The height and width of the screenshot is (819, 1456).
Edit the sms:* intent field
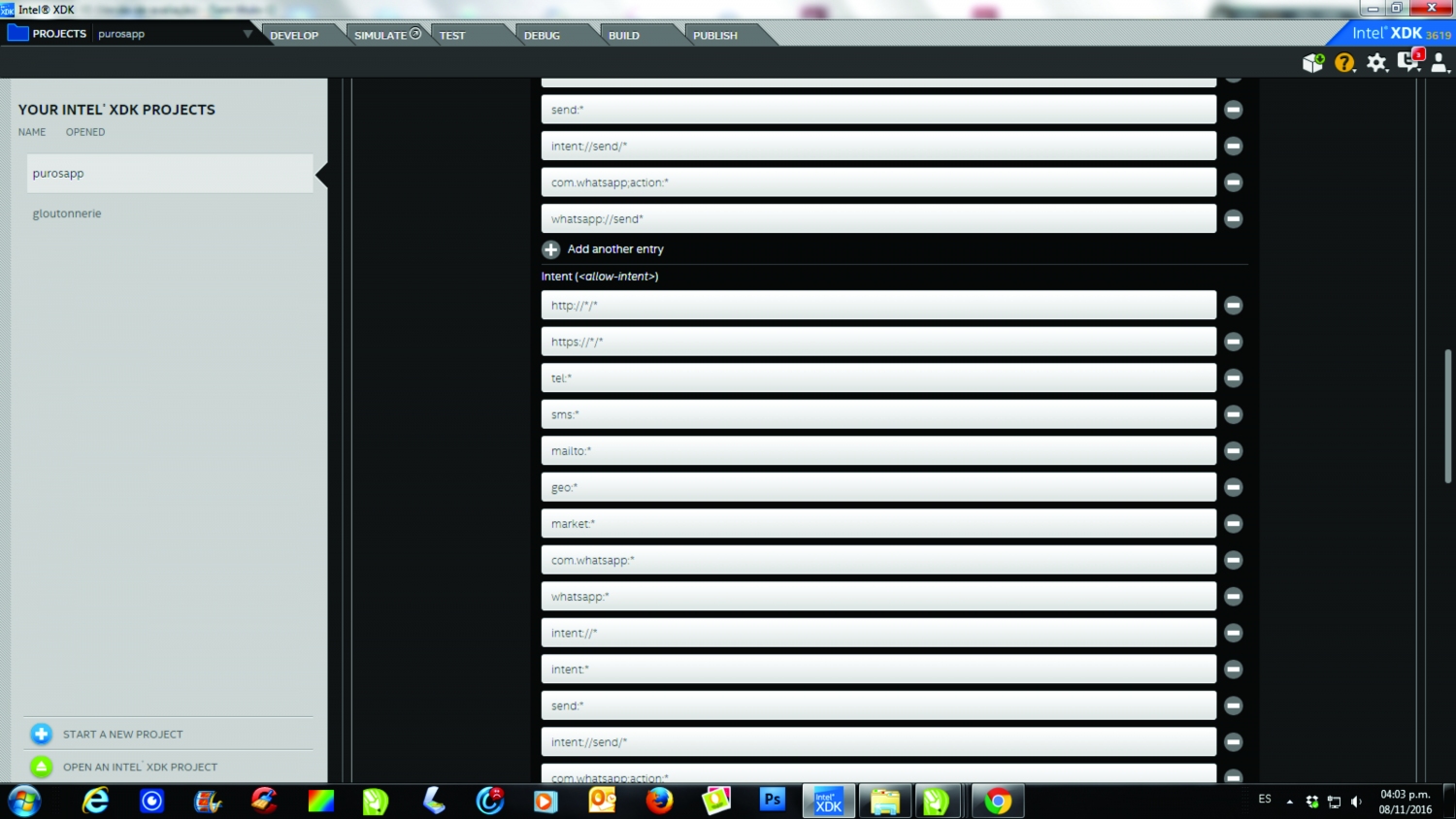point(878,414)
